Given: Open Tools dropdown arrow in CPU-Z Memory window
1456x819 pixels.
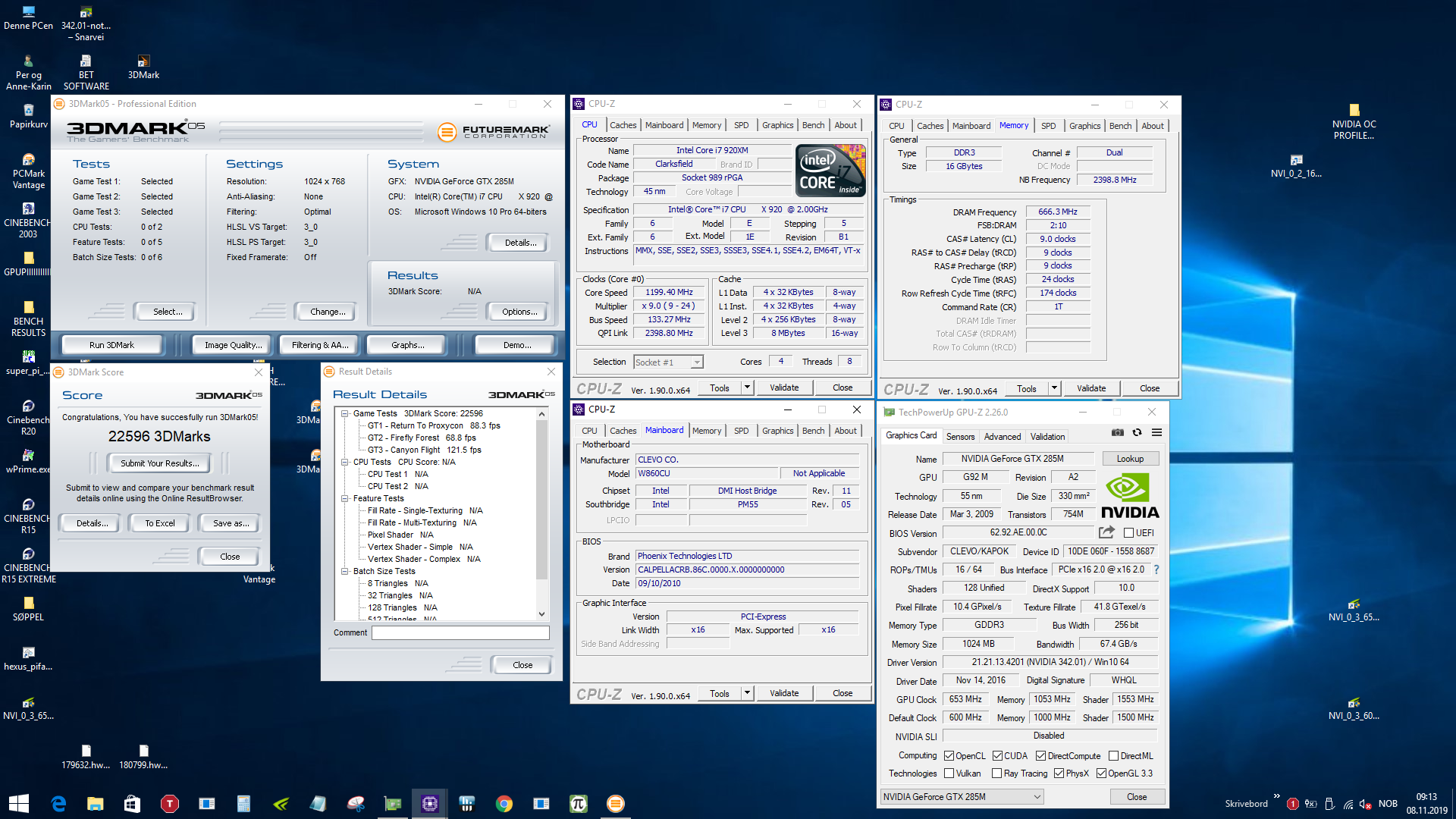Looking at the screenshot, I should 1054,388.
